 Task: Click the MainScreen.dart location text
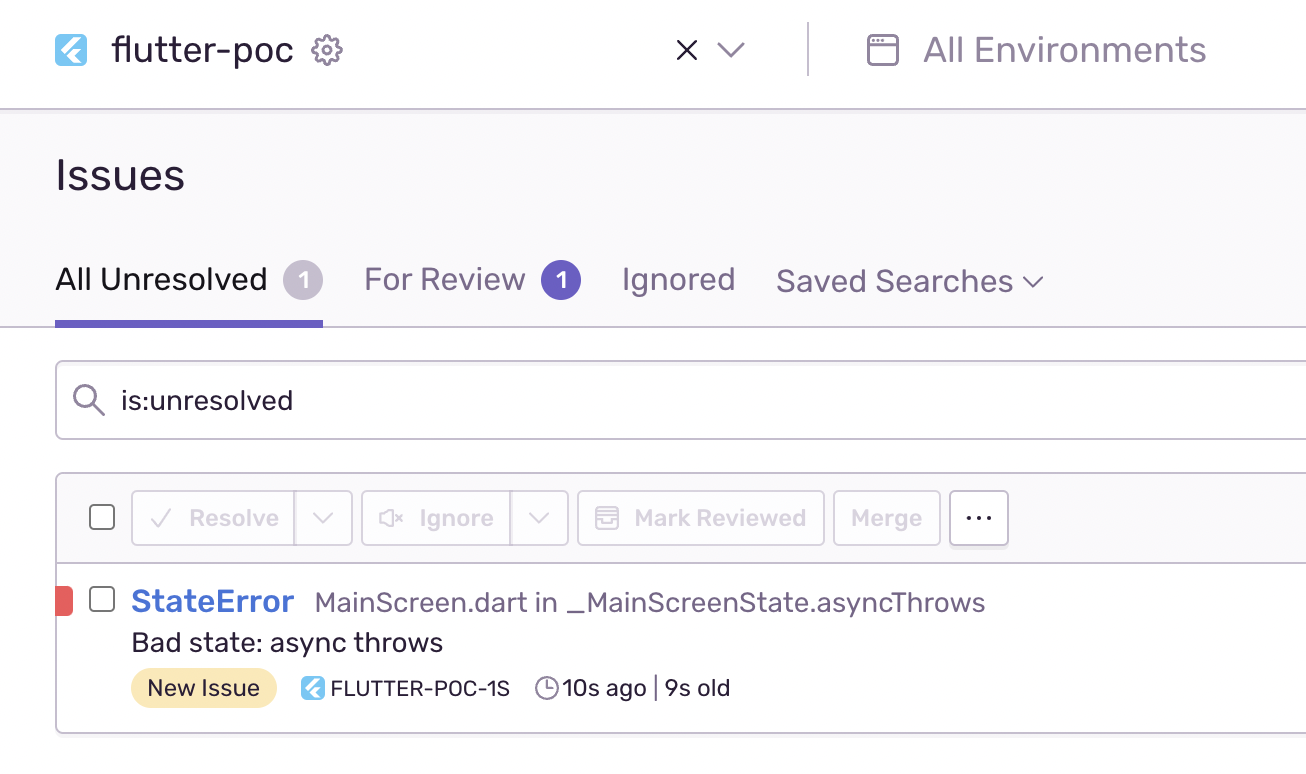click(x=650, y=603)
